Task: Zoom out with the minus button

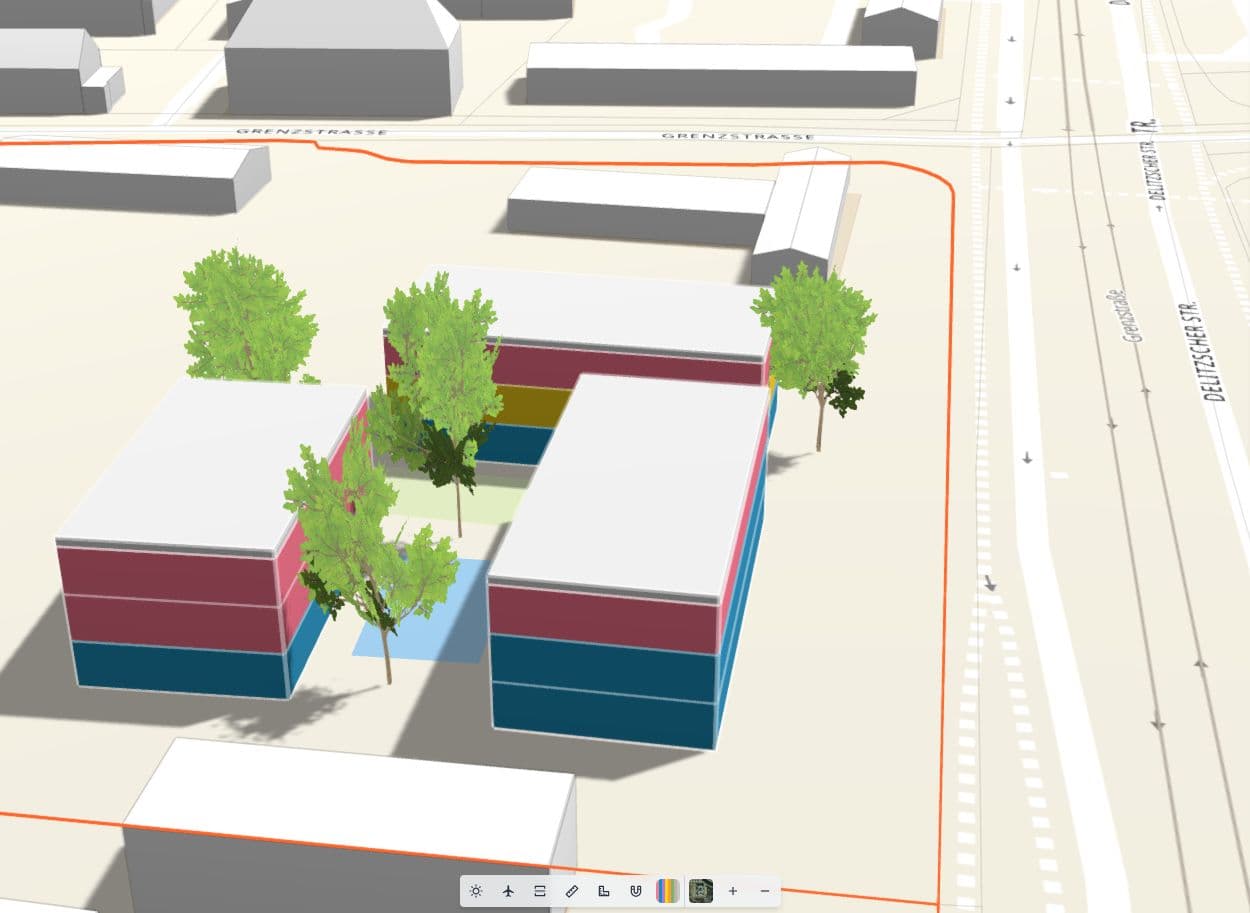Action: tap(764, 889)
